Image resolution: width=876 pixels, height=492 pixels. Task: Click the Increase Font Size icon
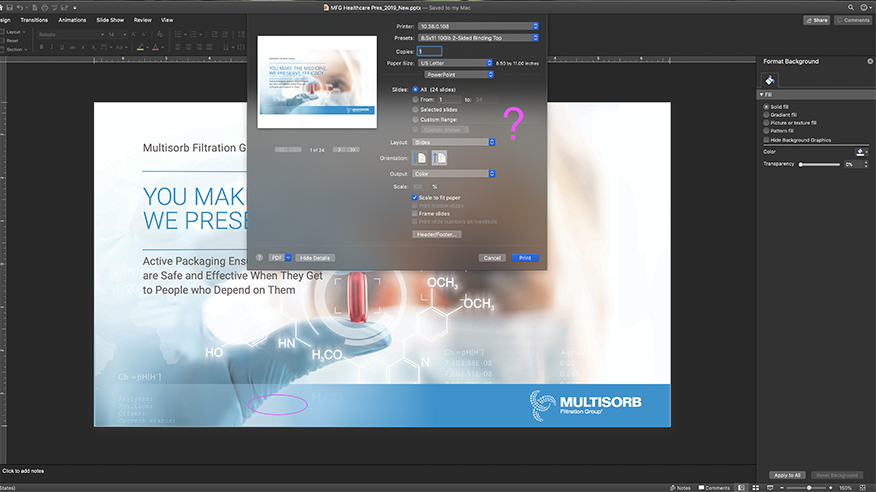[x=134, y=34]
